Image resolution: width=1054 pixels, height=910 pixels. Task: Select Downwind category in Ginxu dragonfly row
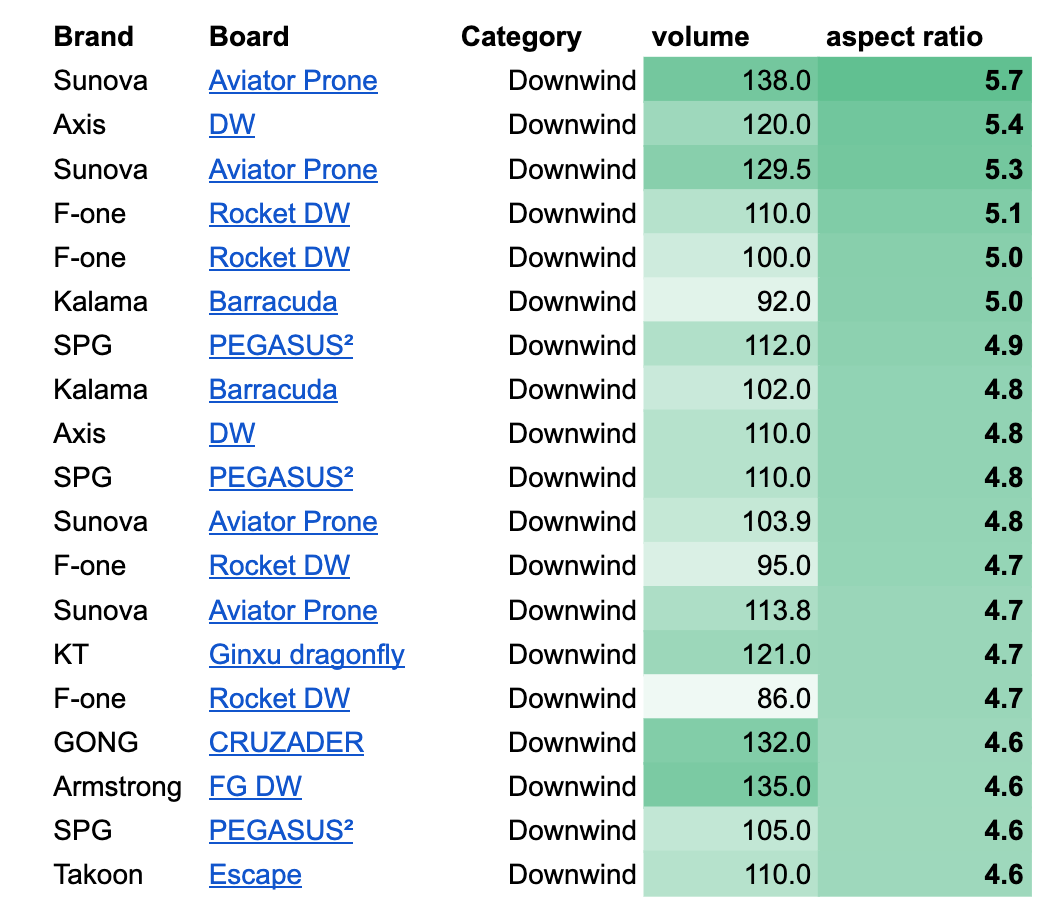(x=572, y=654)
